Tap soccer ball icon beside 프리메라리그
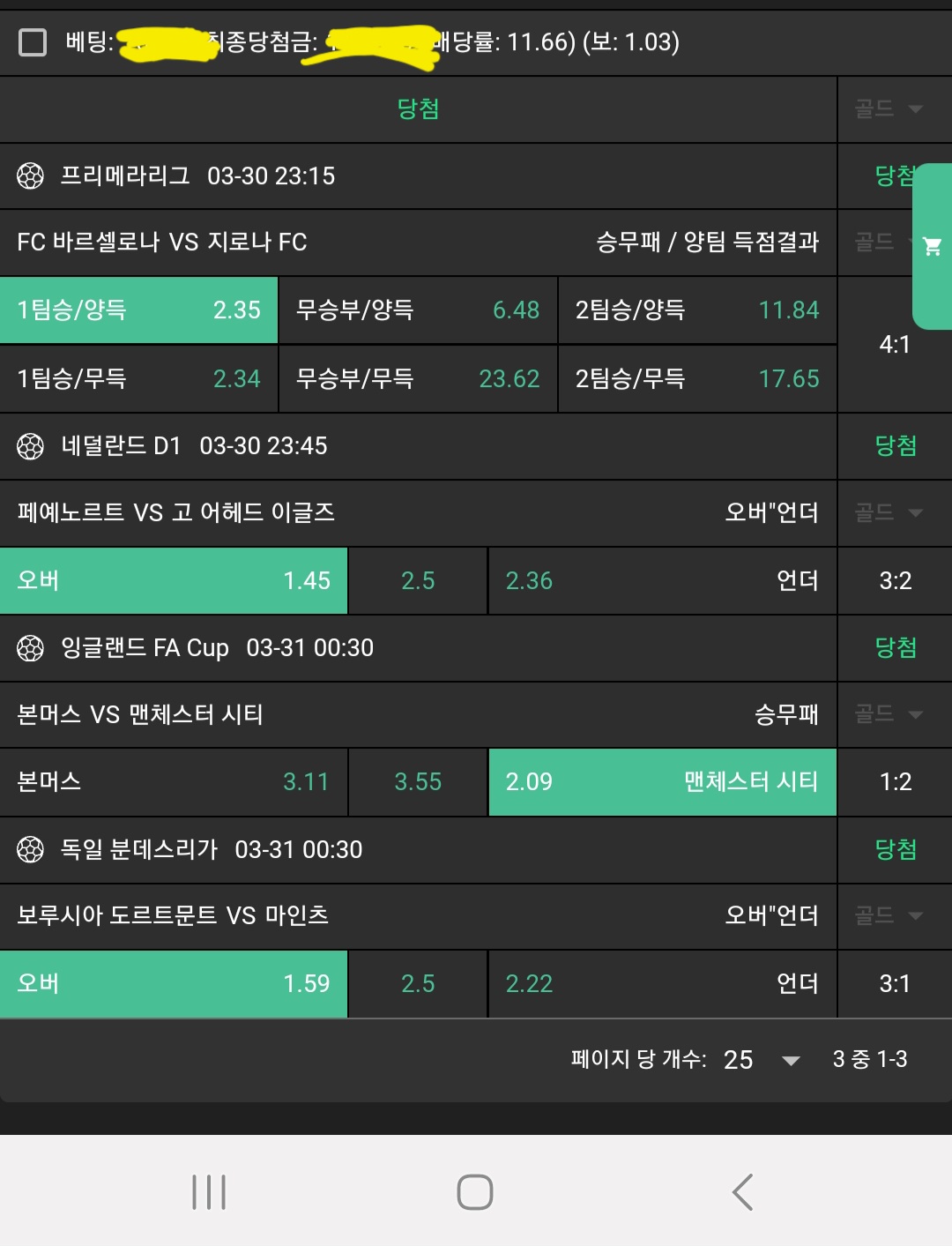The image size is (952, 1246). coord(30,176)
